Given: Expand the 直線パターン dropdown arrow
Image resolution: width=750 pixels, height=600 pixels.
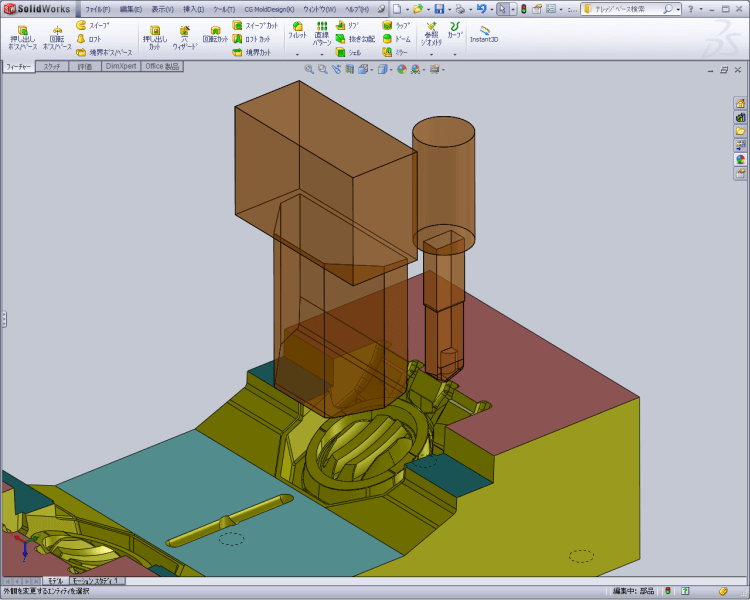Looking at the screenshot, I should (x=322, y=55).
